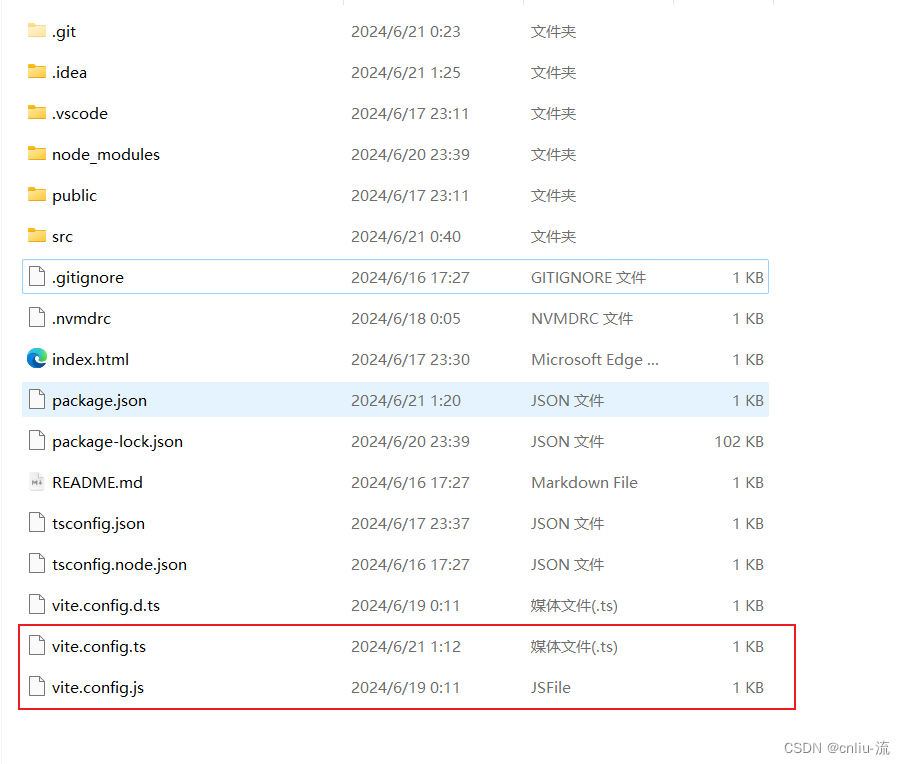This screenshot has width=905, height=764.
Task: Select the vite.config.js file
Action: (93, 687)
